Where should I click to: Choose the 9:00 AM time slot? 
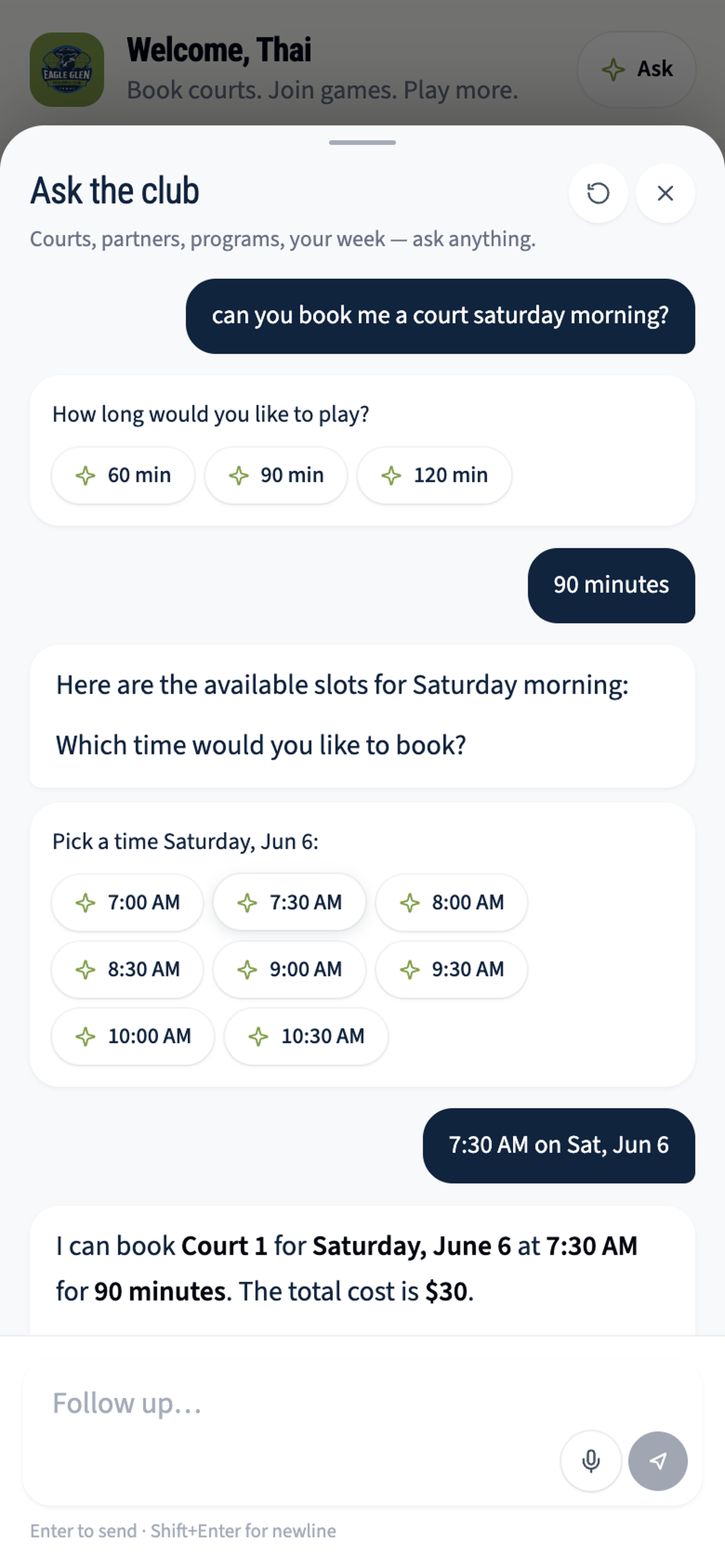(289, 970)
